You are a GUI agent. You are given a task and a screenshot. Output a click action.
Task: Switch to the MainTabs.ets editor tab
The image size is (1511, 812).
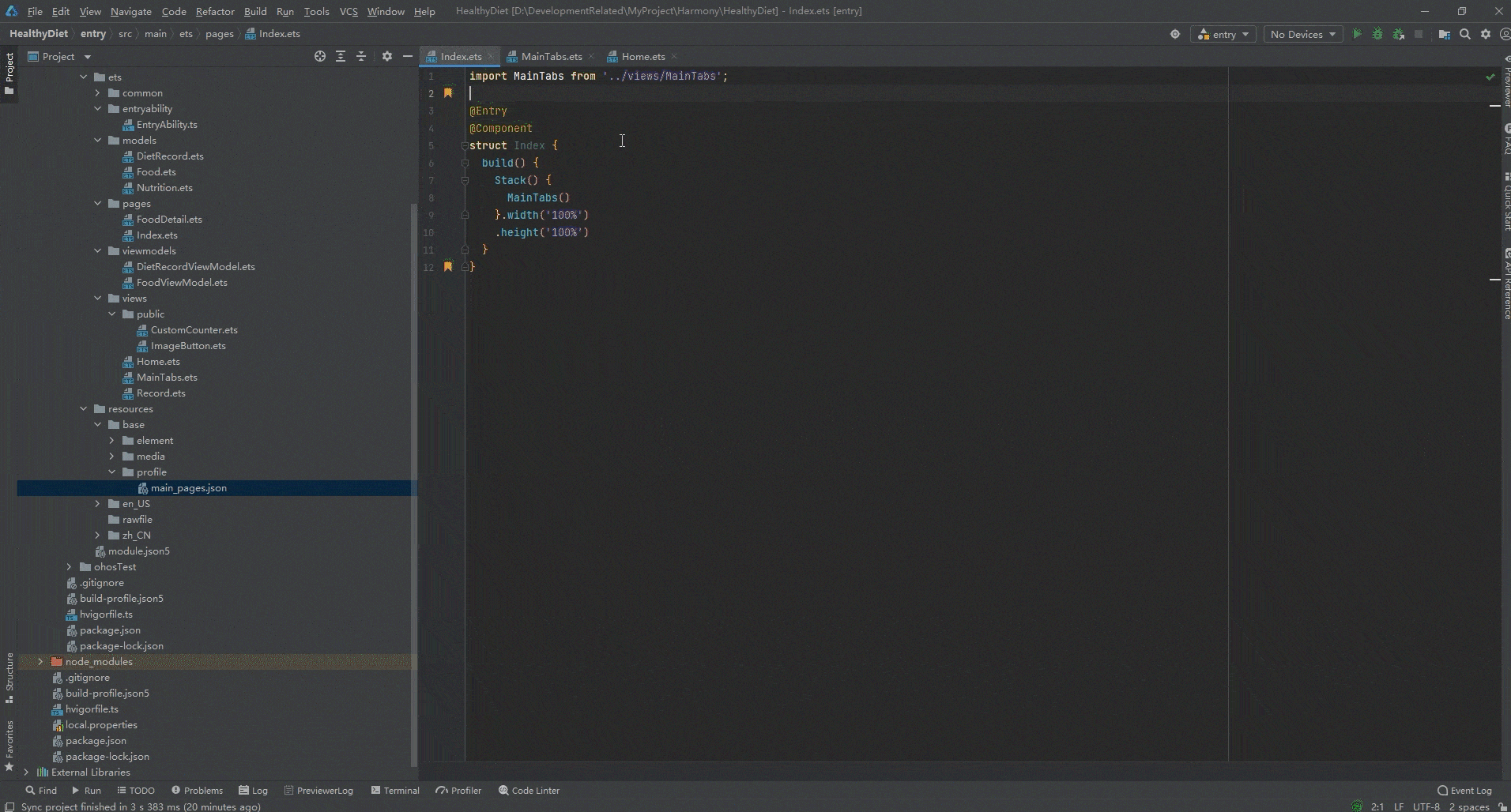point(551,57)
